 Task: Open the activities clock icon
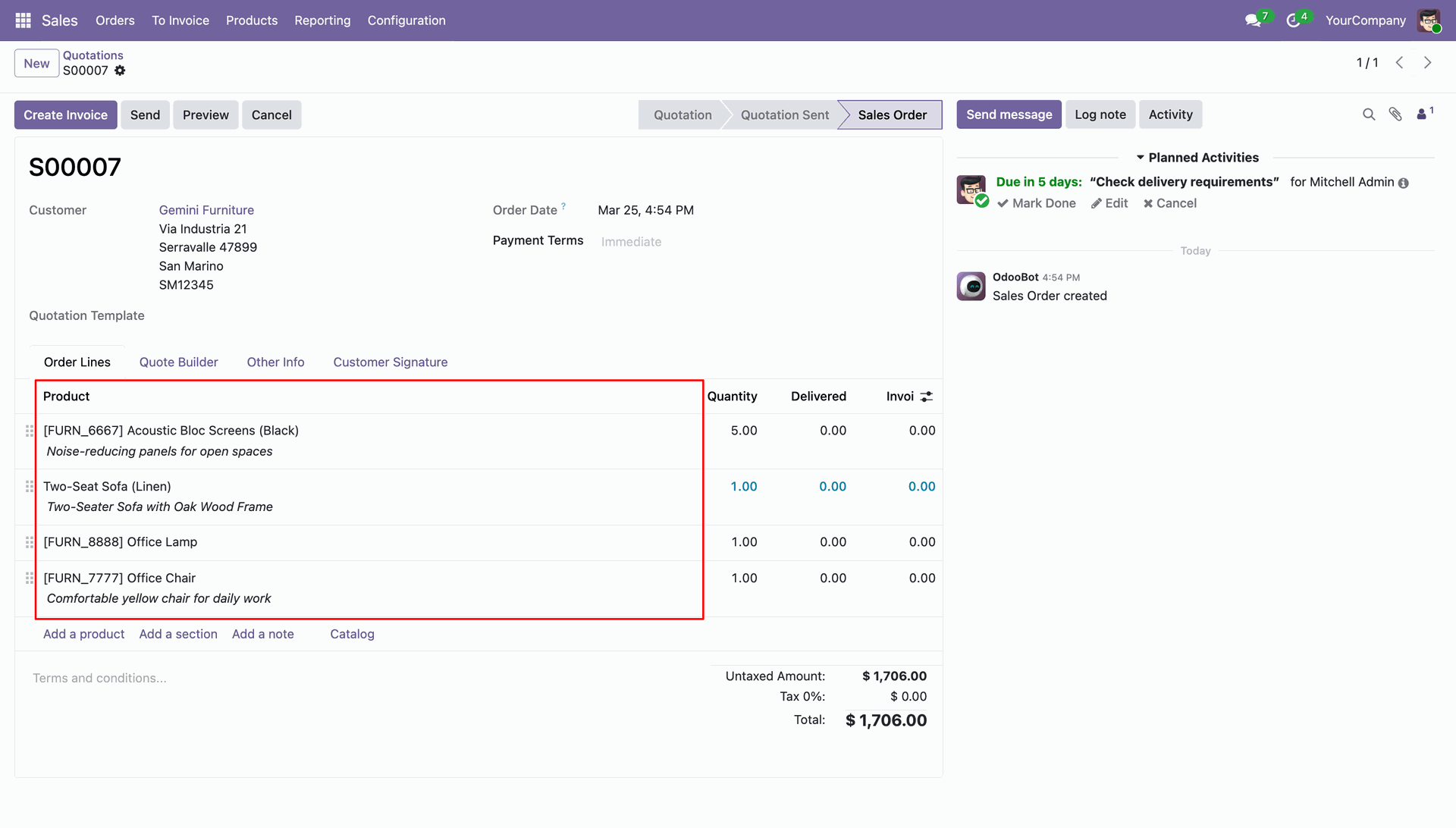(x=1293, y=20)
